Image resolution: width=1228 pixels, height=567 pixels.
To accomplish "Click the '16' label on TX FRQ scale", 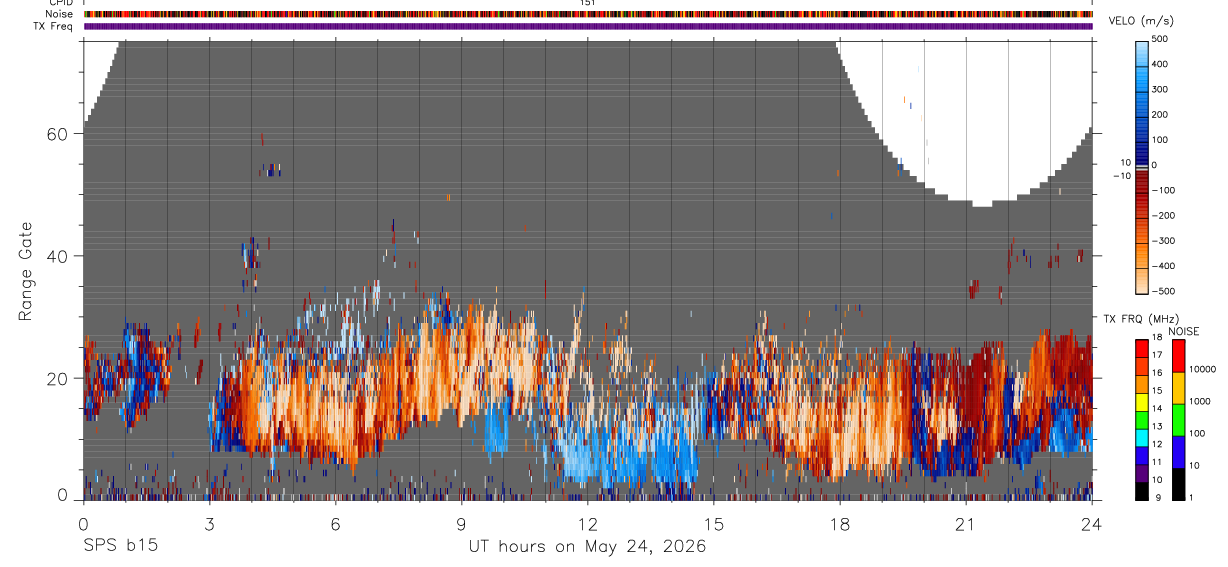I will pos(1157,373).
